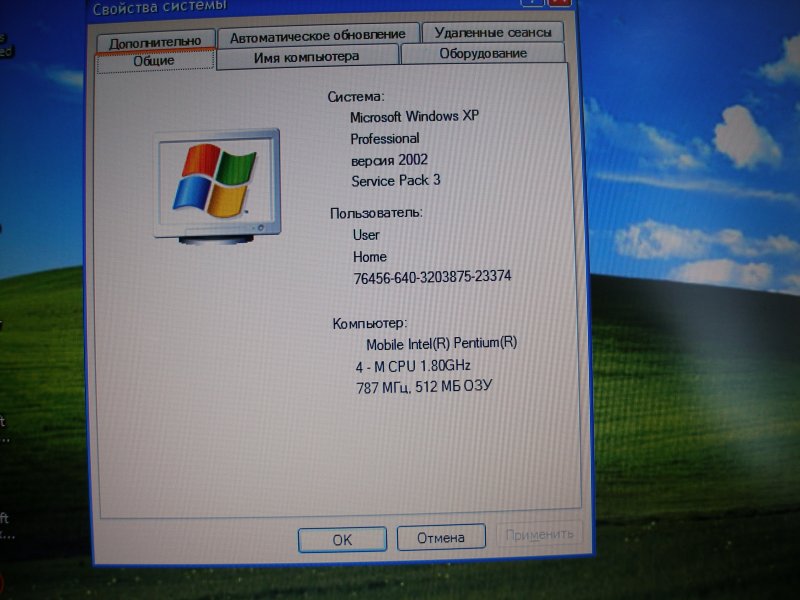This screenshot has height=600, width=800.
Task: Click the 787 МГц, 512 МБ ОЗУ line
Action: pyautogui.click(x=425, y=386)
